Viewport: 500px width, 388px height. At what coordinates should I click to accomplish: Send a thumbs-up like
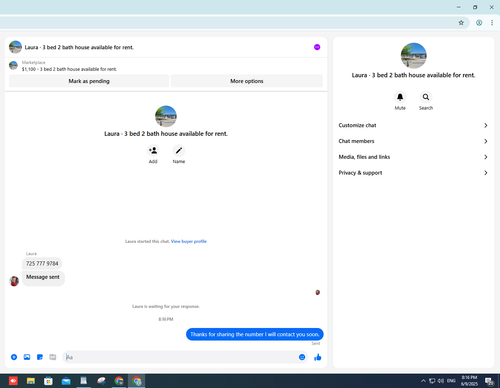(318, 357)
